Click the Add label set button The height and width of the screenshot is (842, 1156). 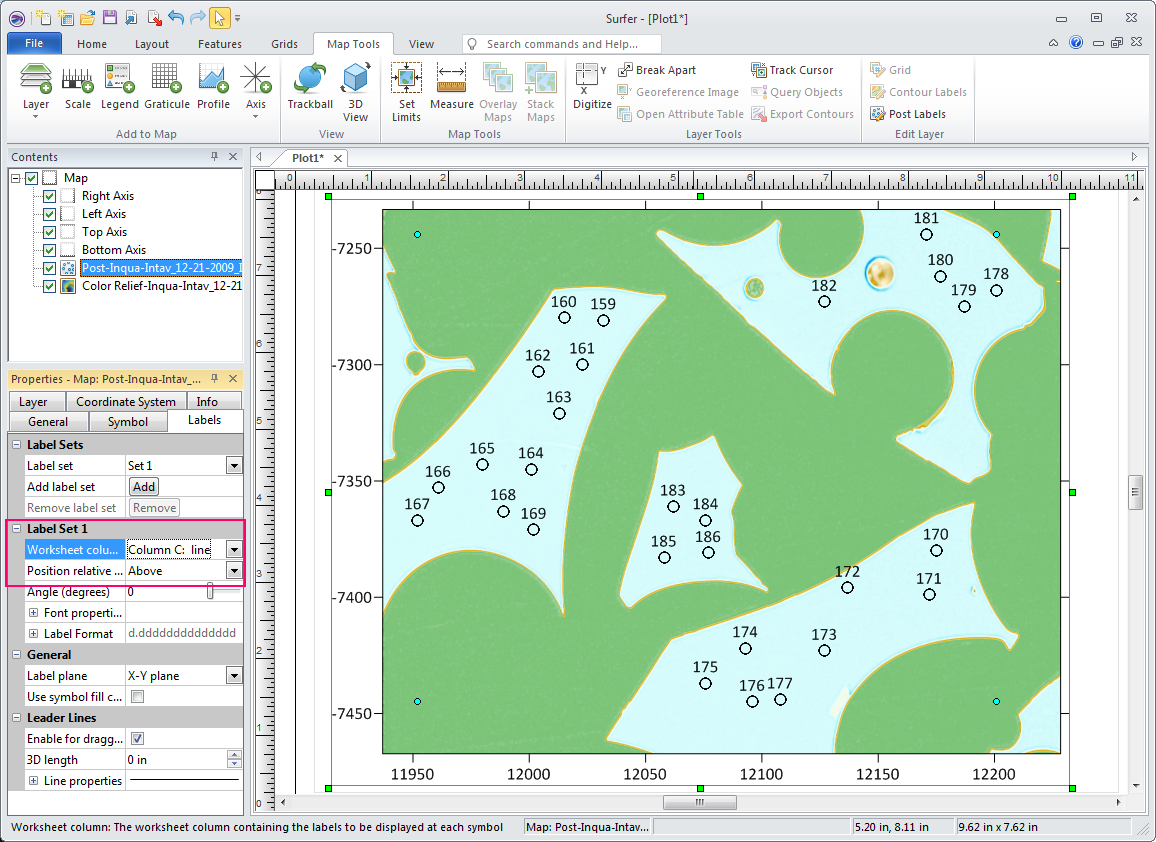(144, 487)
